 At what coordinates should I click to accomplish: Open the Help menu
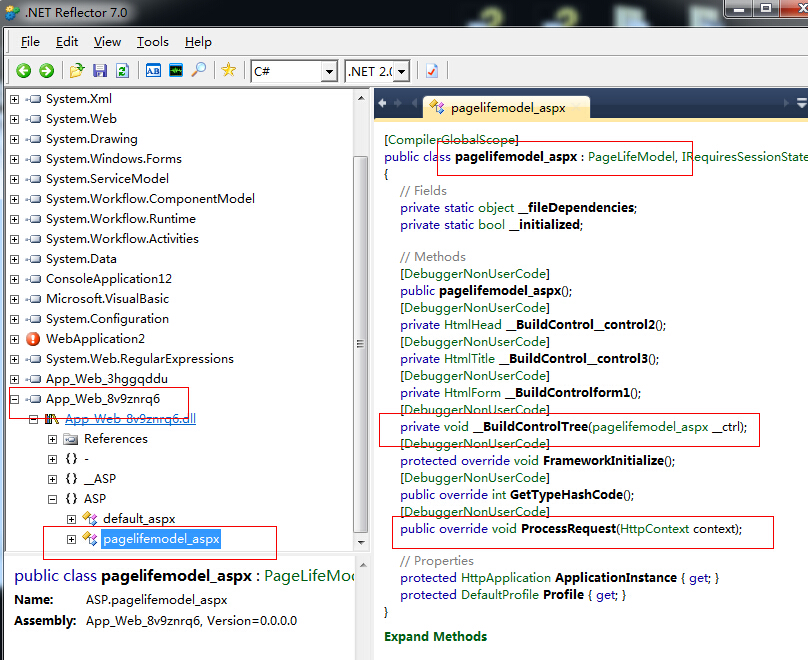198,42
